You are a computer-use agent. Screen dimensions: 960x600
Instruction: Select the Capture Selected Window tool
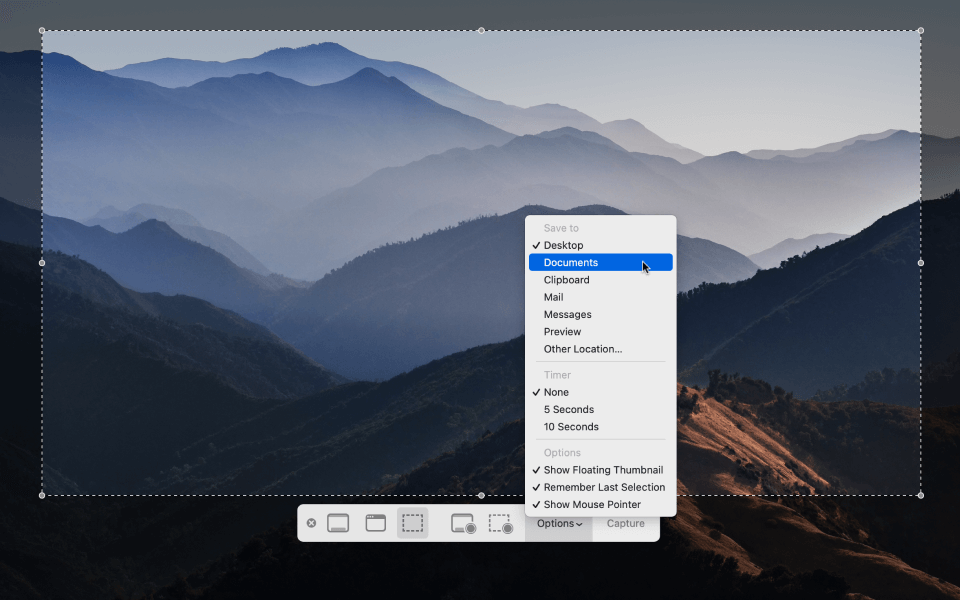[374, 522]
